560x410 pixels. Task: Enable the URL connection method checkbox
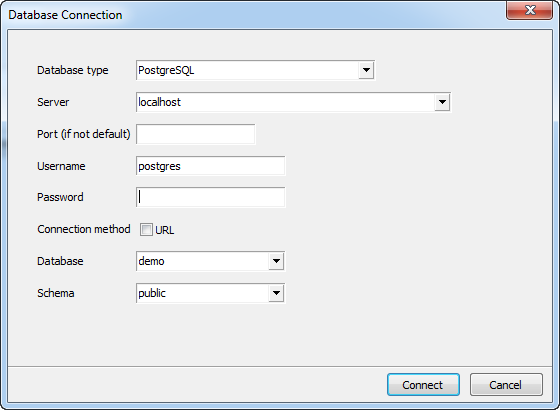tap(146, 230)
